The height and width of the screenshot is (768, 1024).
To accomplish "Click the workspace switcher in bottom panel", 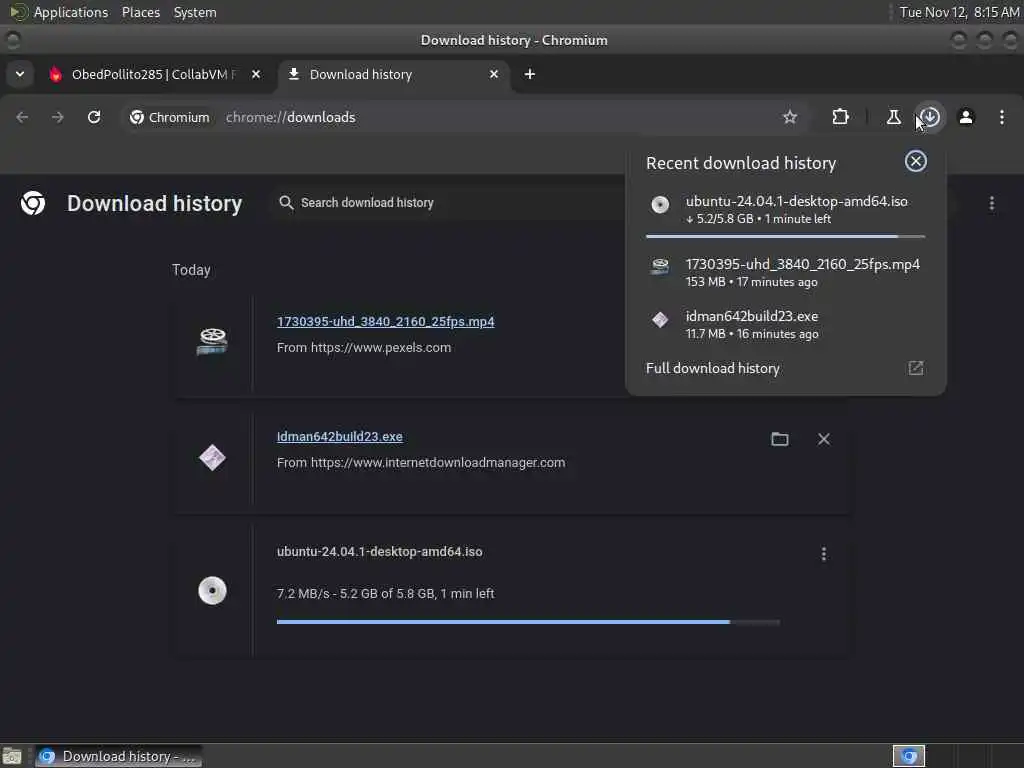I will click(908, 757).
